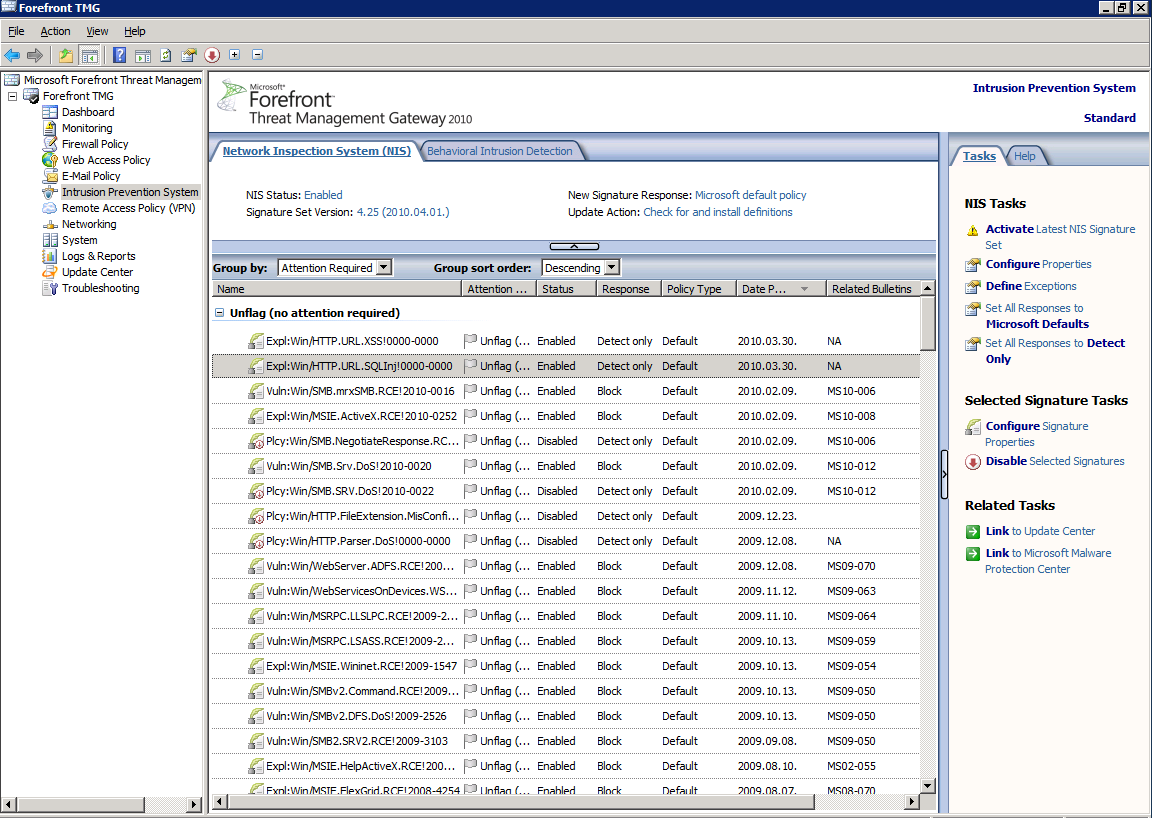This screenshot has width=1152, height=818.
Task: Open Microsoft default policy link
Action: point(750,195)
